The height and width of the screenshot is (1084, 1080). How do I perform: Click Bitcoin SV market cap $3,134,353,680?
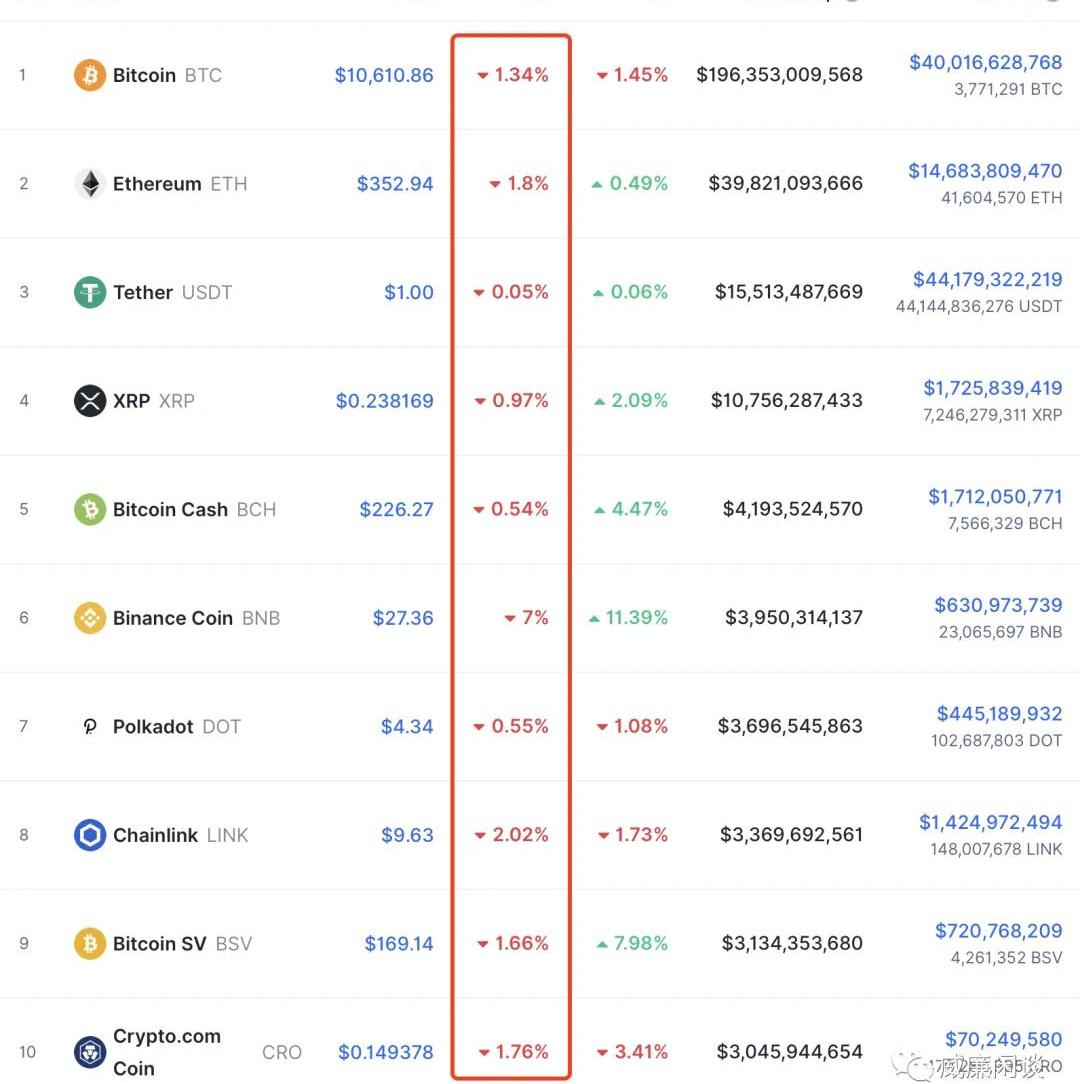pos(792,943)
